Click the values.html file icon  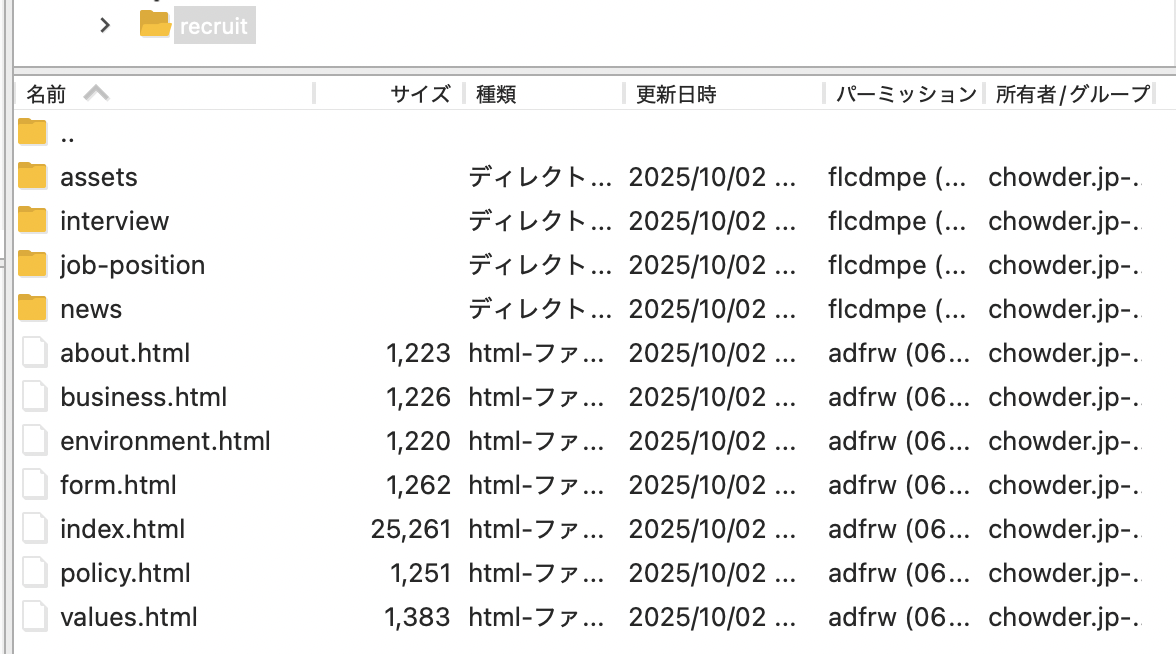(35, 617)
